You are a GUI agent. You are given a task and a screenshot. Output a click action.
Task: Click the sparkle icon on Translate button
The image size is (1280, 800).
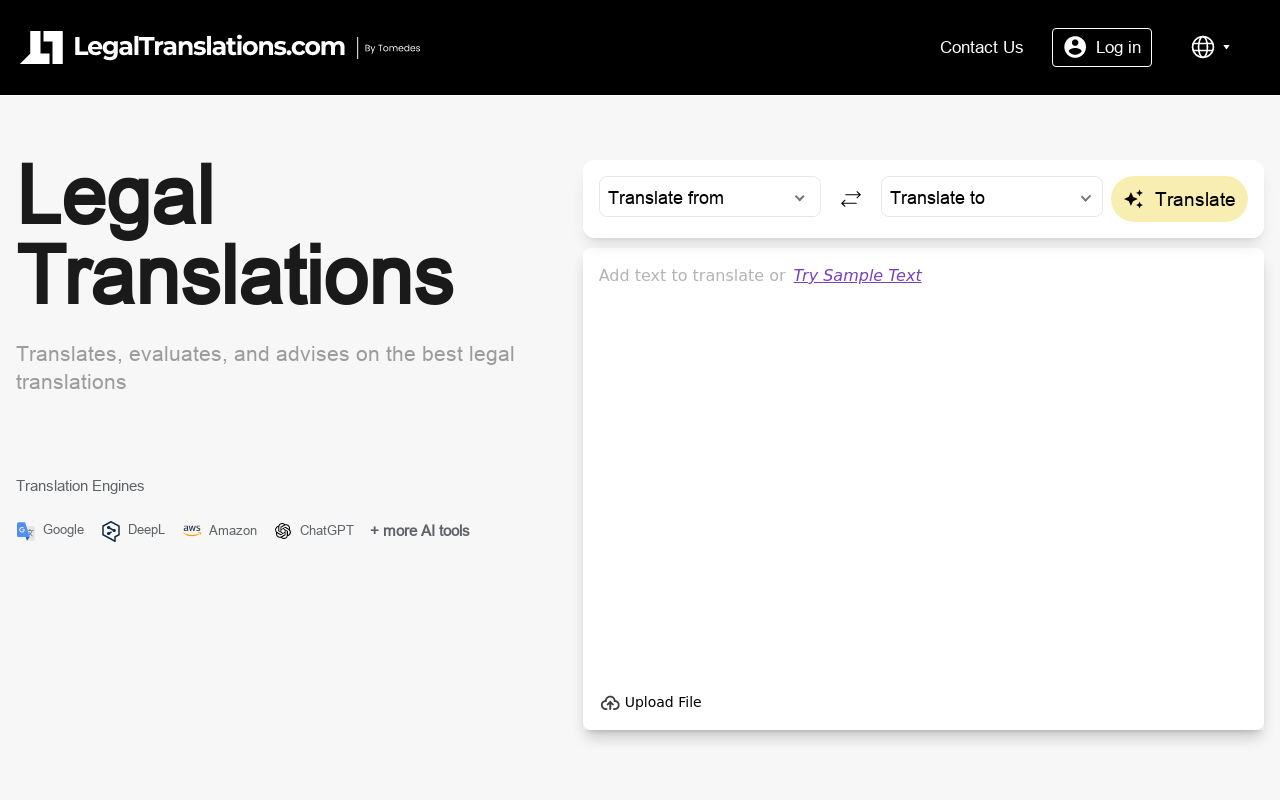point(1134,199)
